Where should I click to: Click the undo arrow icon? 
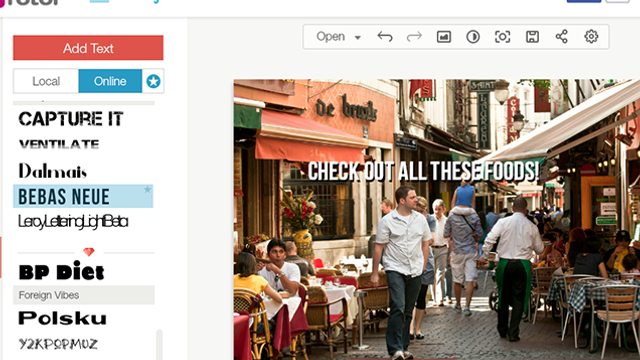coord(385,37)
